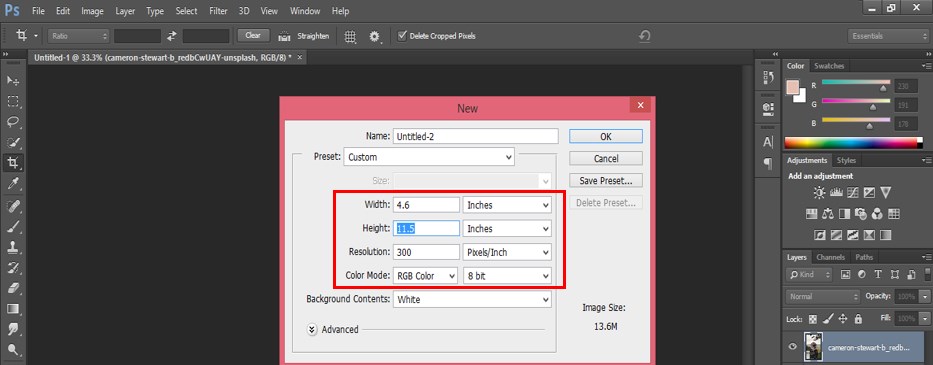Toggle lock position for the layer
The image size is (933, 365).
tap(843, 319)
